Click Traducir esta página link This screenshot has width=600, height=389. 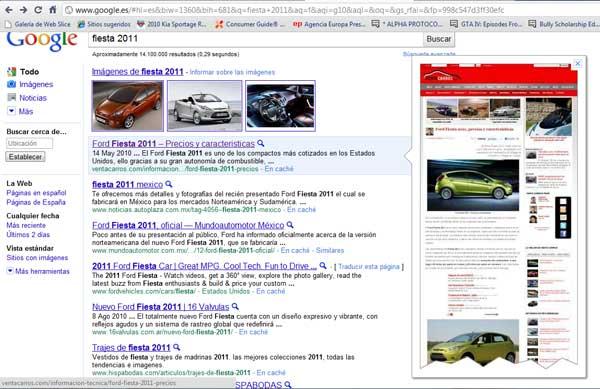click(369, 267)
